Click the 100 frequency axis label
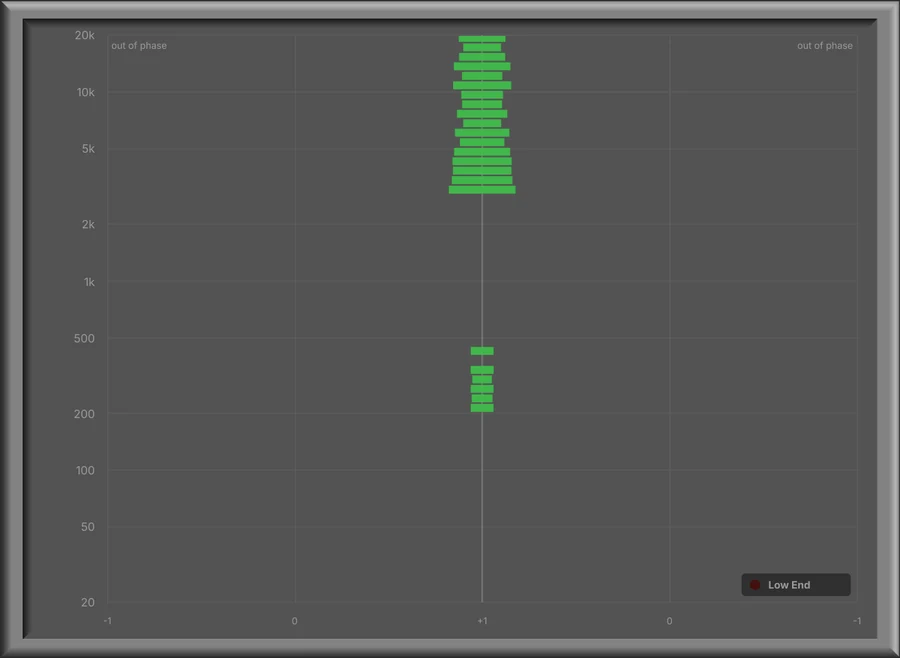Viewport: 900px width, 658px height. (x=85, y=470)
